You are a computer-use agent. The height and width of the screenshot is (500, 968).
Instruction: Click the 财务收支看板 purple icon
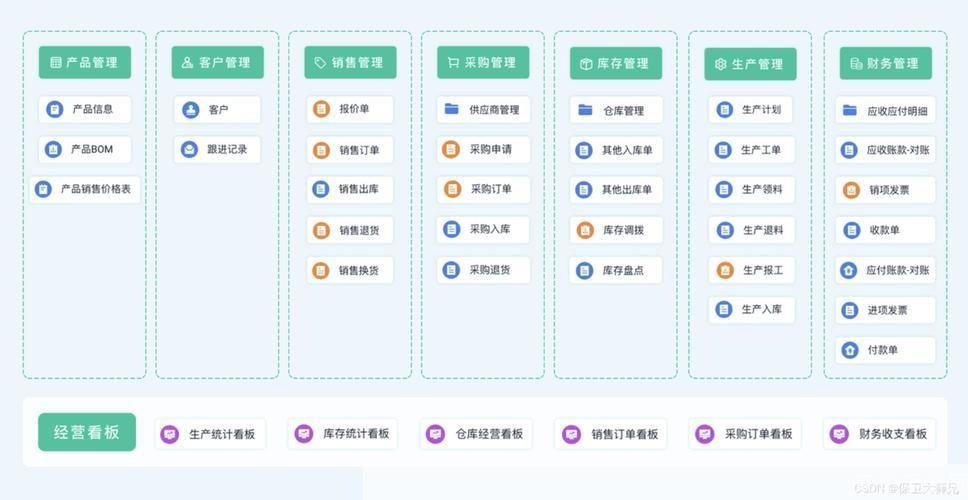(x=840, y=434)
